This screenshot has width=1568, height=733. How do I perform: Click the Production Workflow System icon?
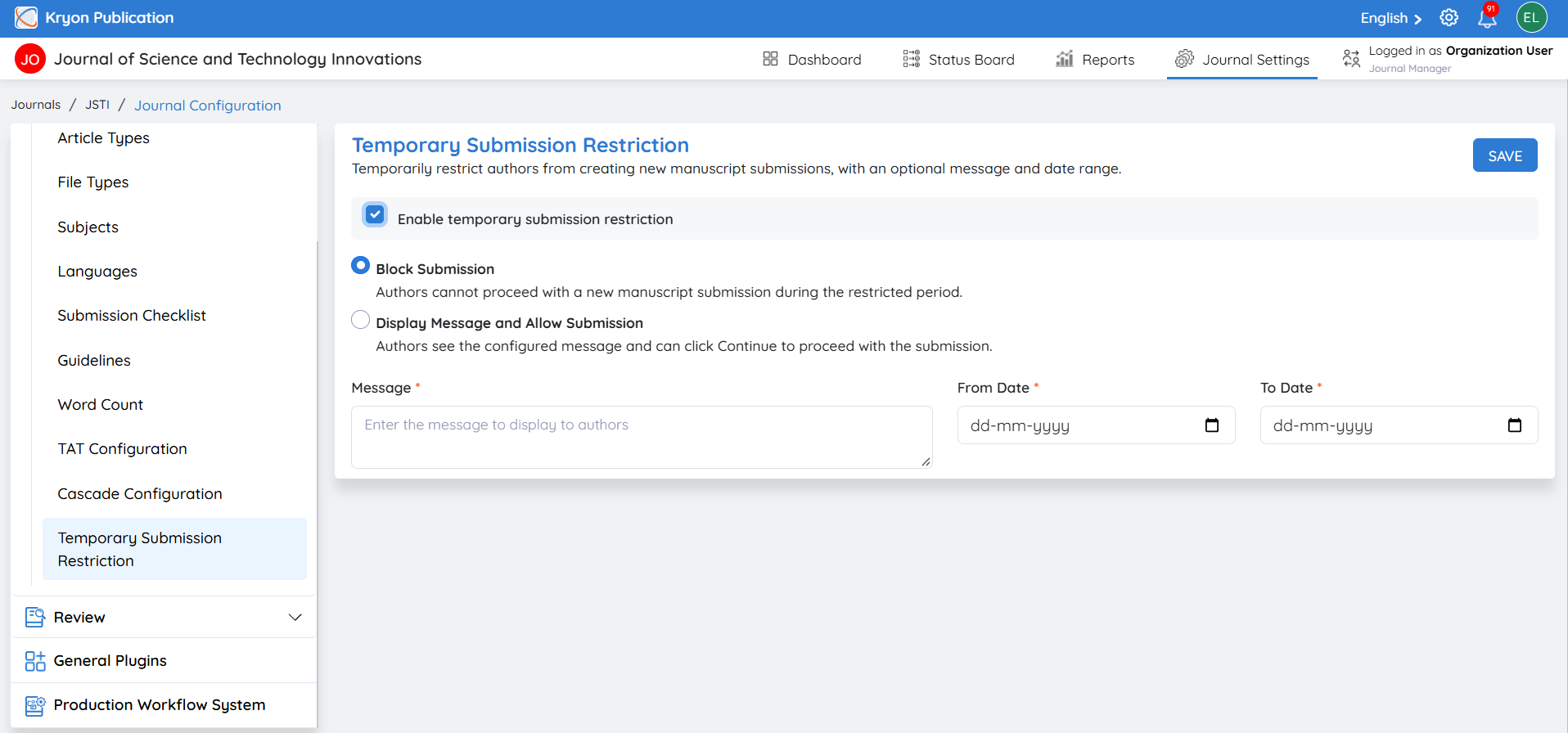pos(35,705)
